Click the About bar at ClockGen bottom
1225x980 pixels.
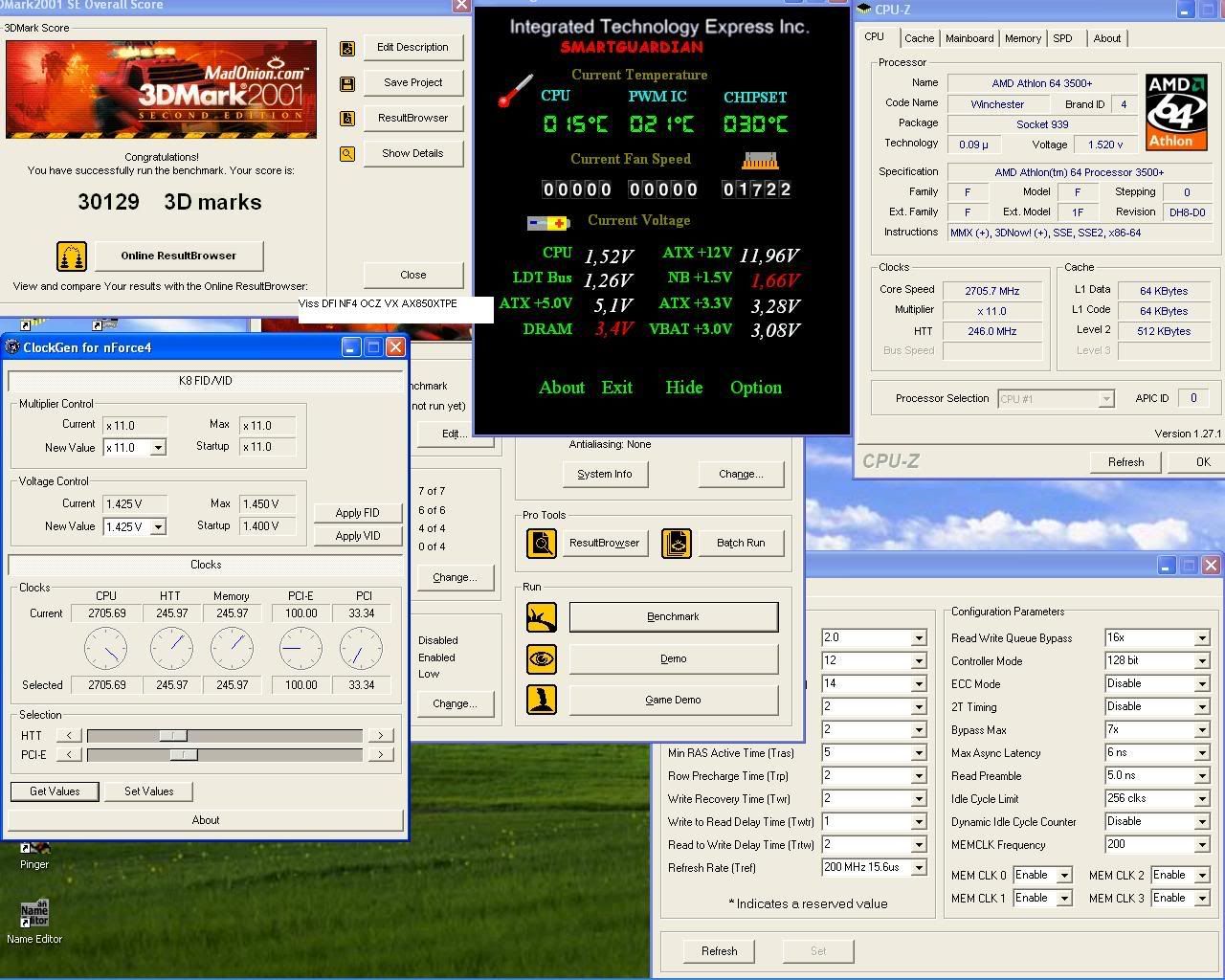[x=206, y=820]
